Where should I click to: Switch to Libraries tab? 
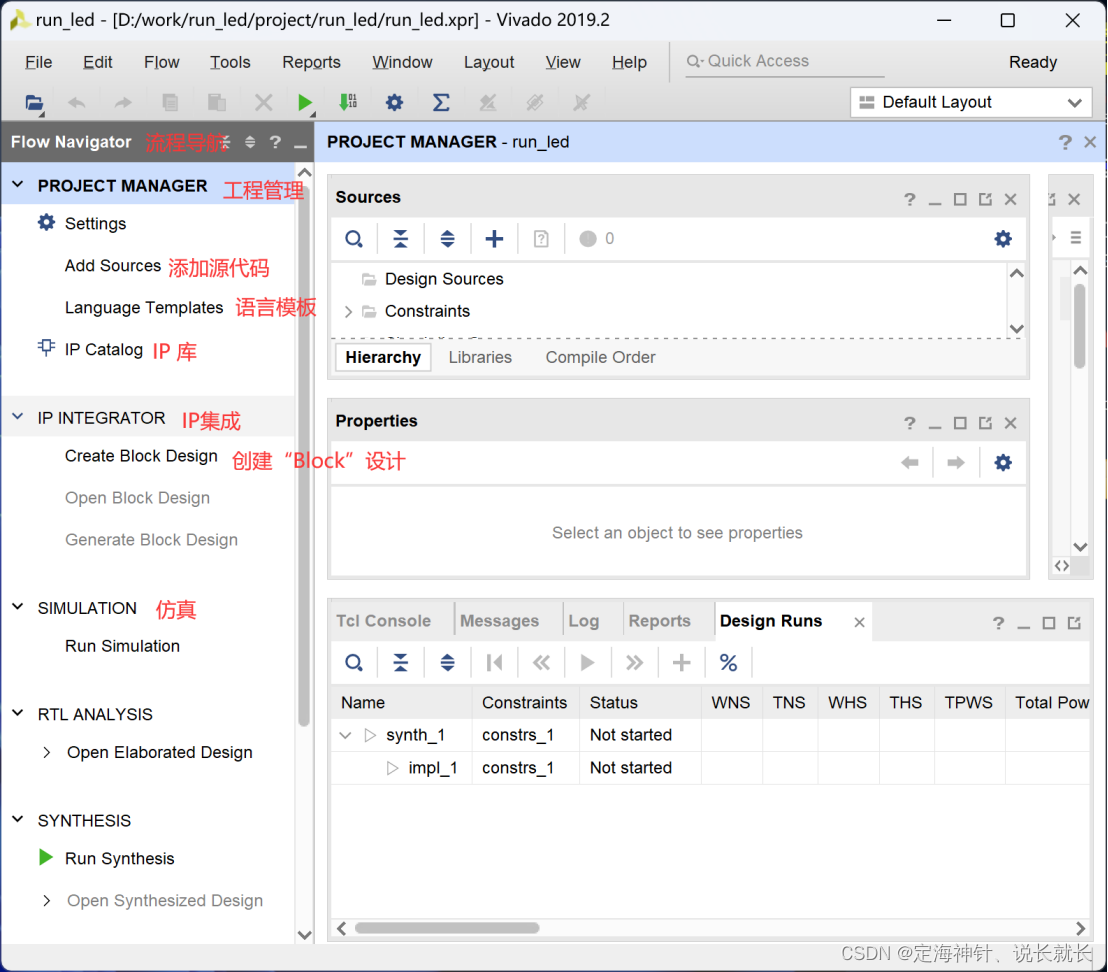point(480,357)
